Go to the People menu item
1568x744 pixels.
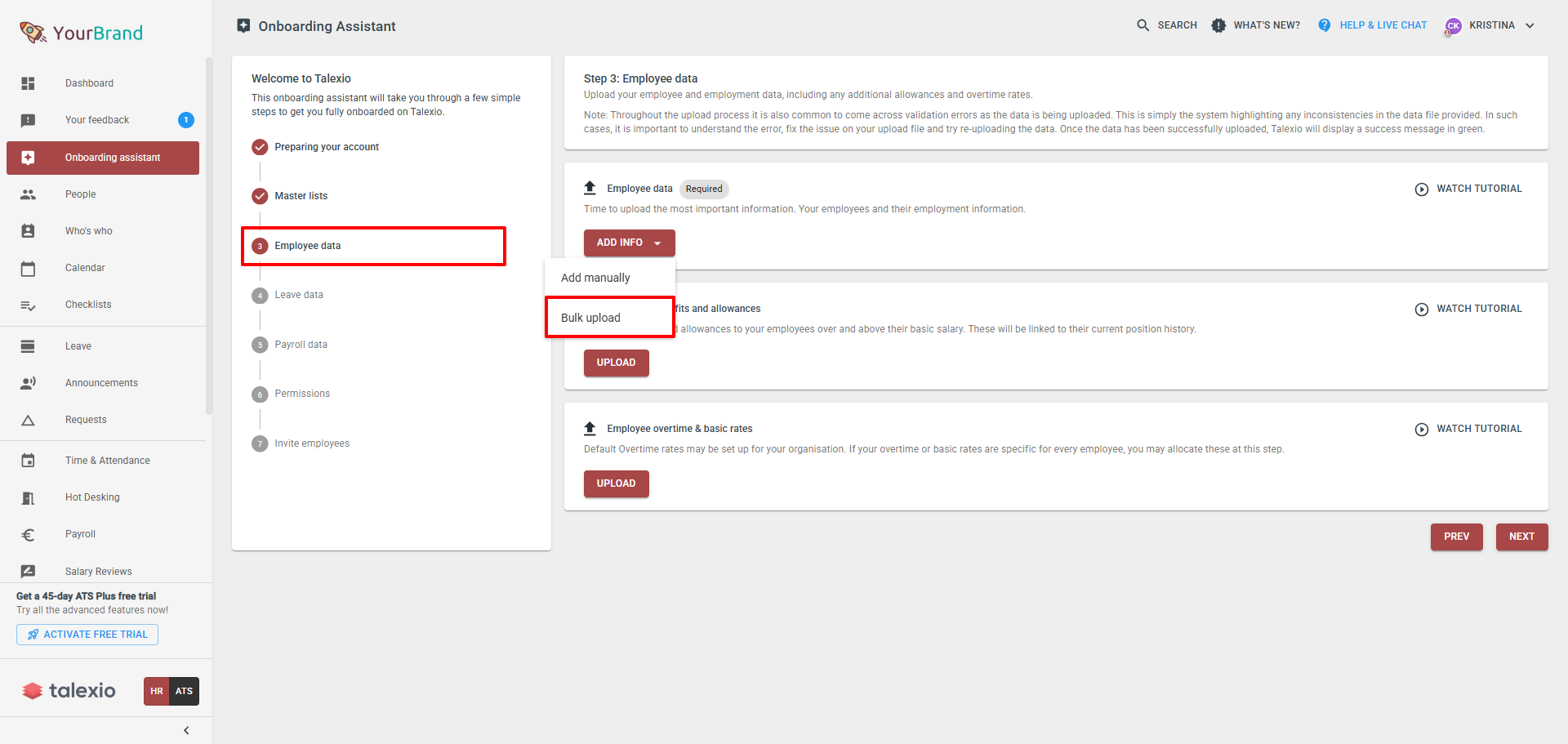tap(103, 194)
